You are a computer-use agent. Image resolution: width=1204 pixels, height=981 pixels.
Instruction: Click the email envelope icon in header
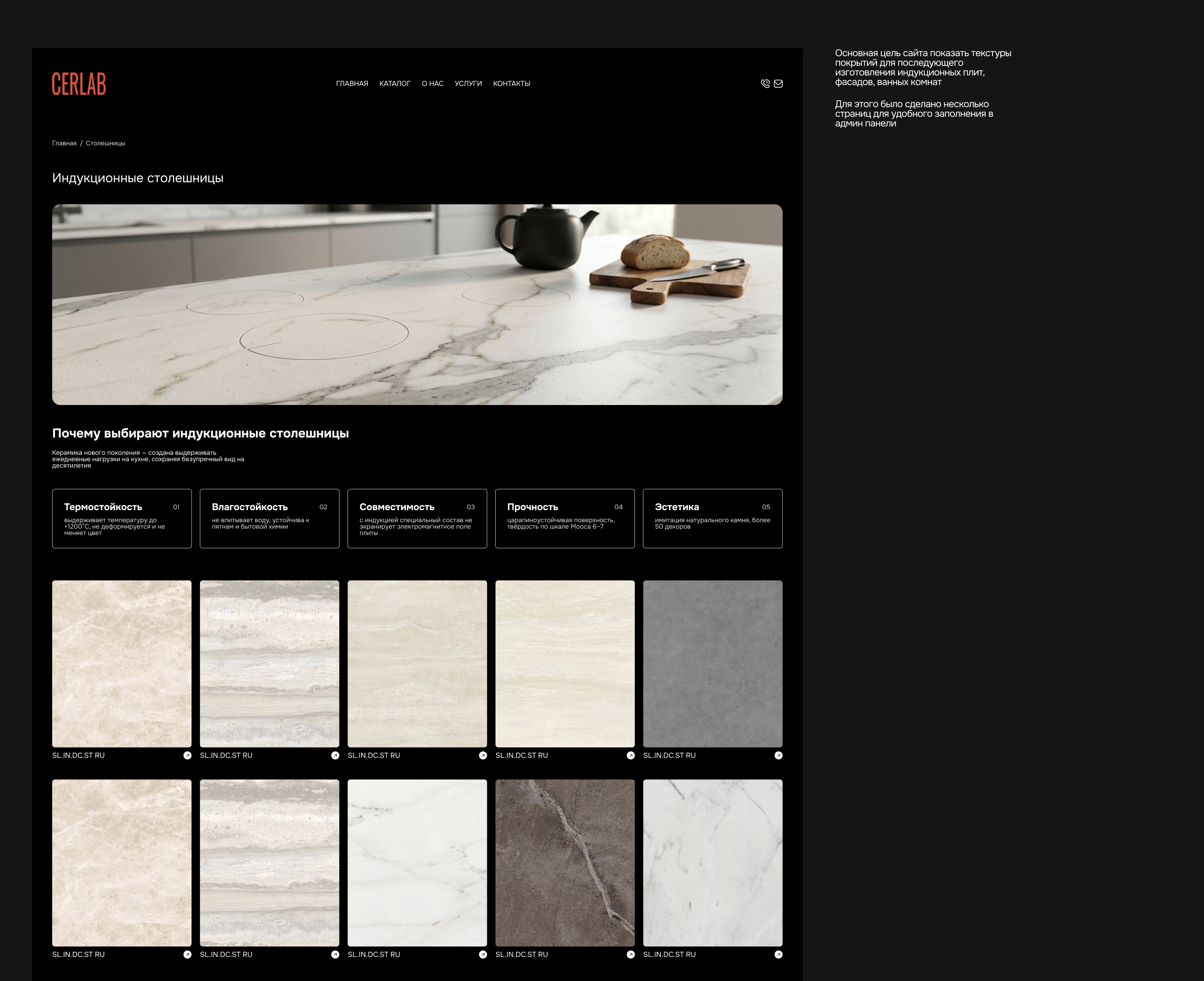(x=778, y=83)
